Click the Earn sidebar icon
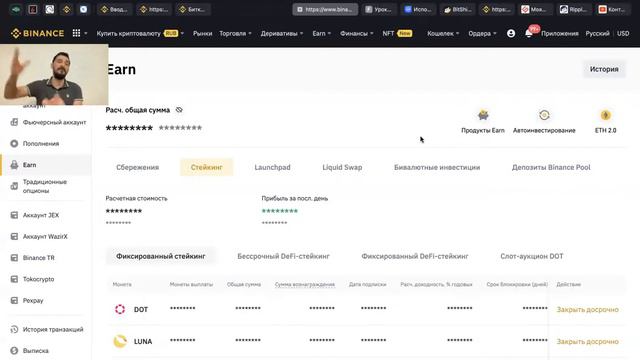This screenshot has width=640, height=360. [x=14, y=165]
